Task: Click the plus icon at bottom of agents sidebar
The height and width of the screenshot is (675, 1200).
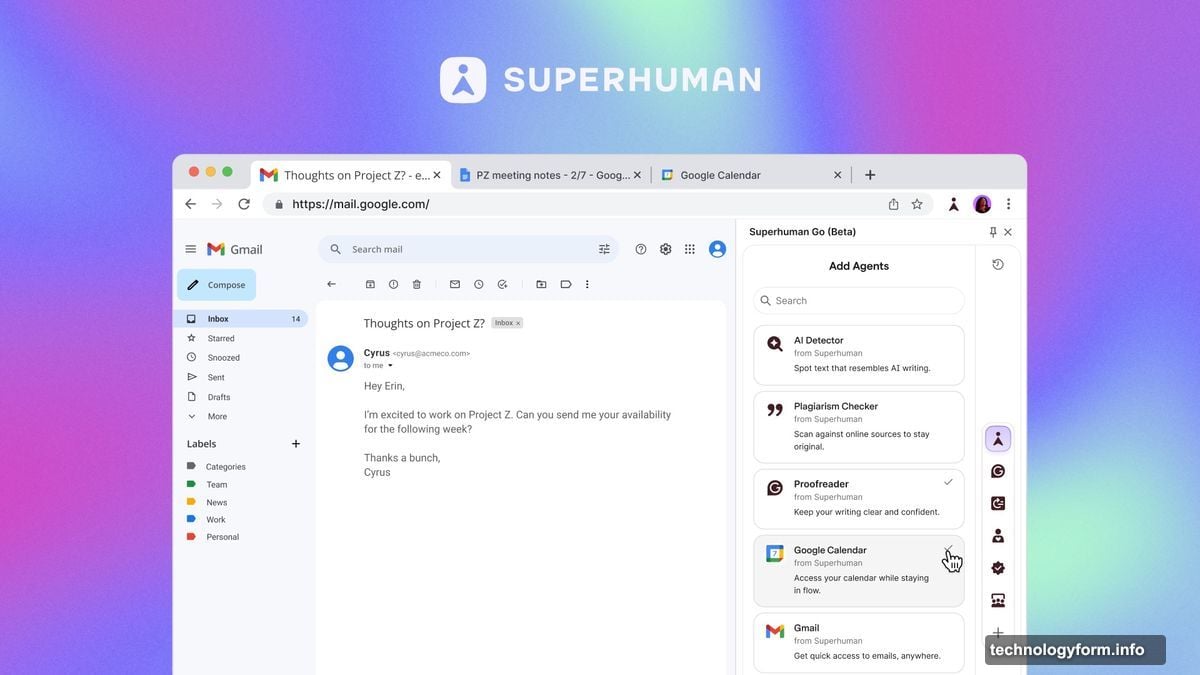Action: click(x=998, y=632)
